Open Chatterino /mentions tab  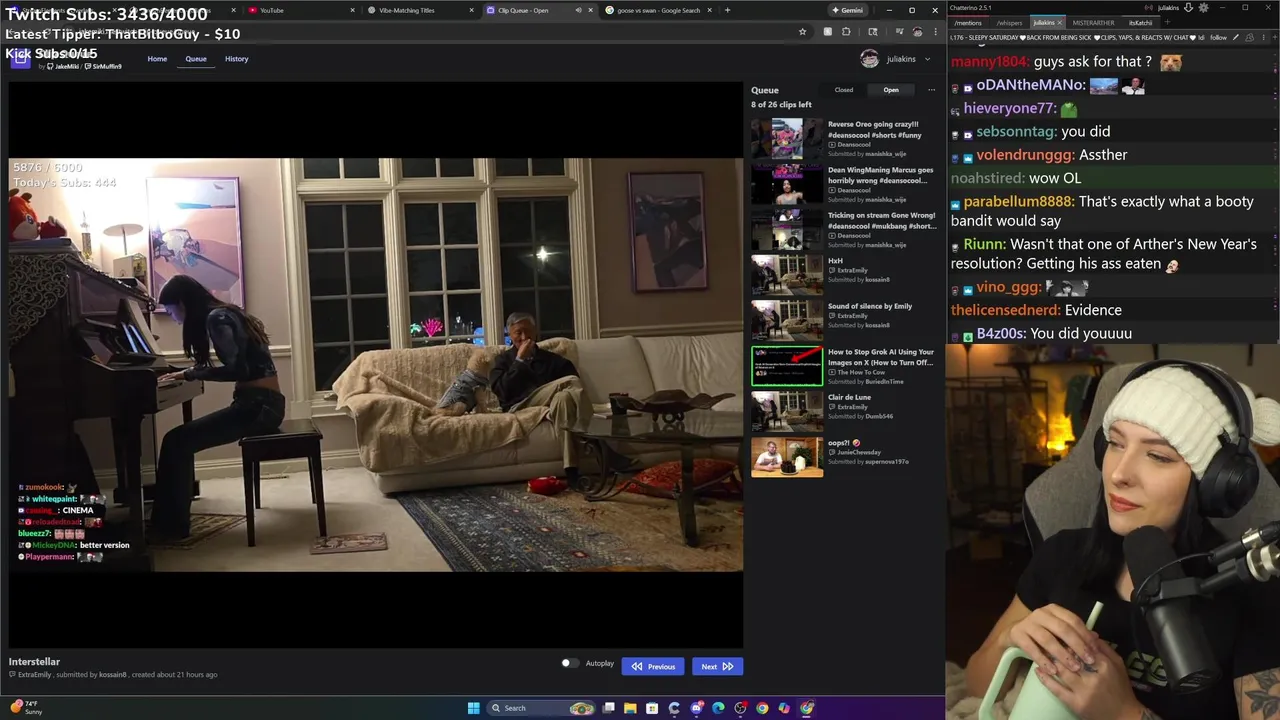[968, 23]
